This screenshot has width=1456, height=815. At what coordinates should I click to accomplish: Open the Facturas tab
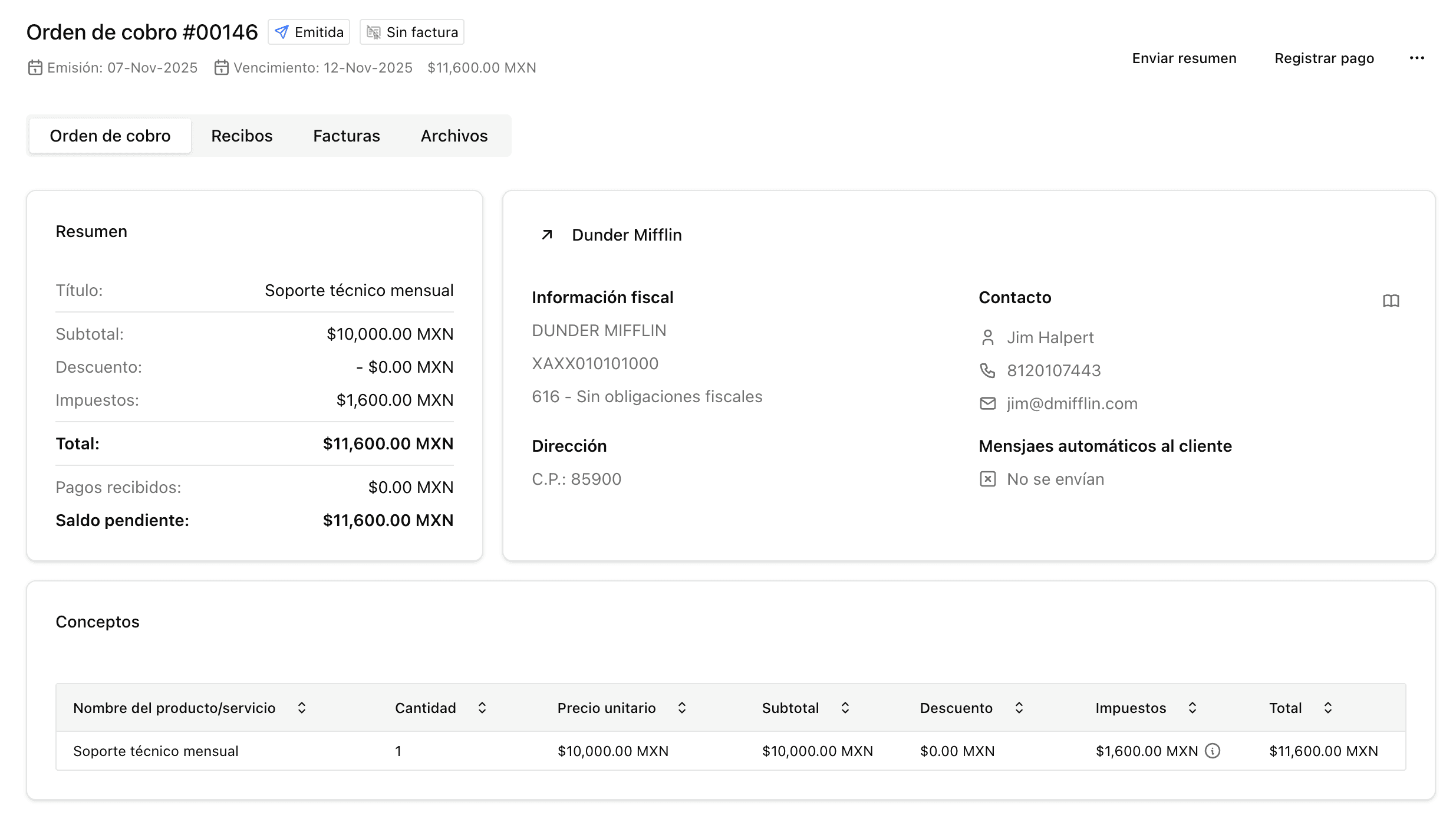click(346, 136)
